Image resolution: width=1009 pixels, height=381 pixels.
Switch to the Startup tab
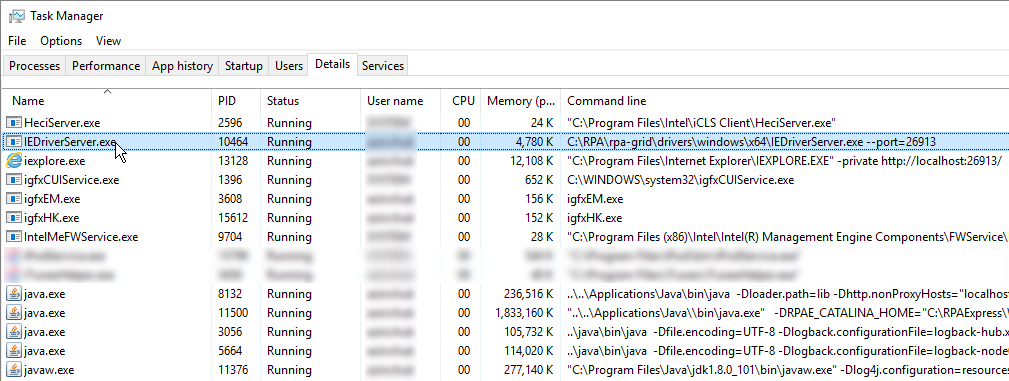pos(244,66)
